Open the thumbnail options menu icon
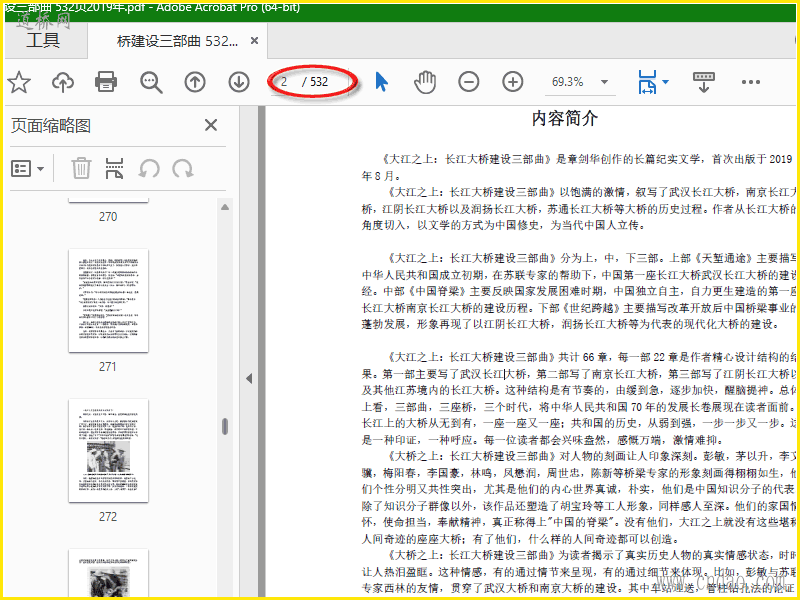The height and width of the screenshot is (600, 800). [x=27, y=169]
